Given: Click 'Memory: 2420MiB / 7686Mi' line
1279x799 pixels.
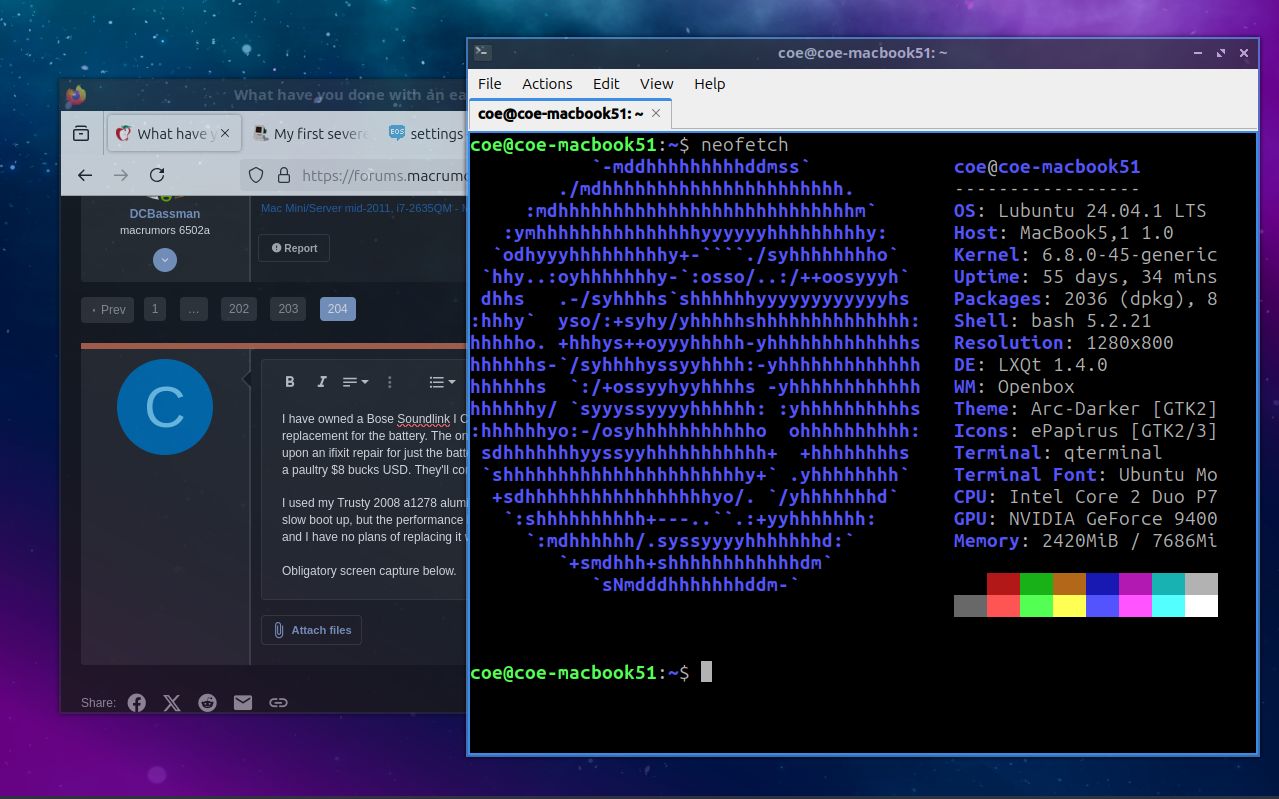Looking at the screenshot, I should (x=1086, y=541).
